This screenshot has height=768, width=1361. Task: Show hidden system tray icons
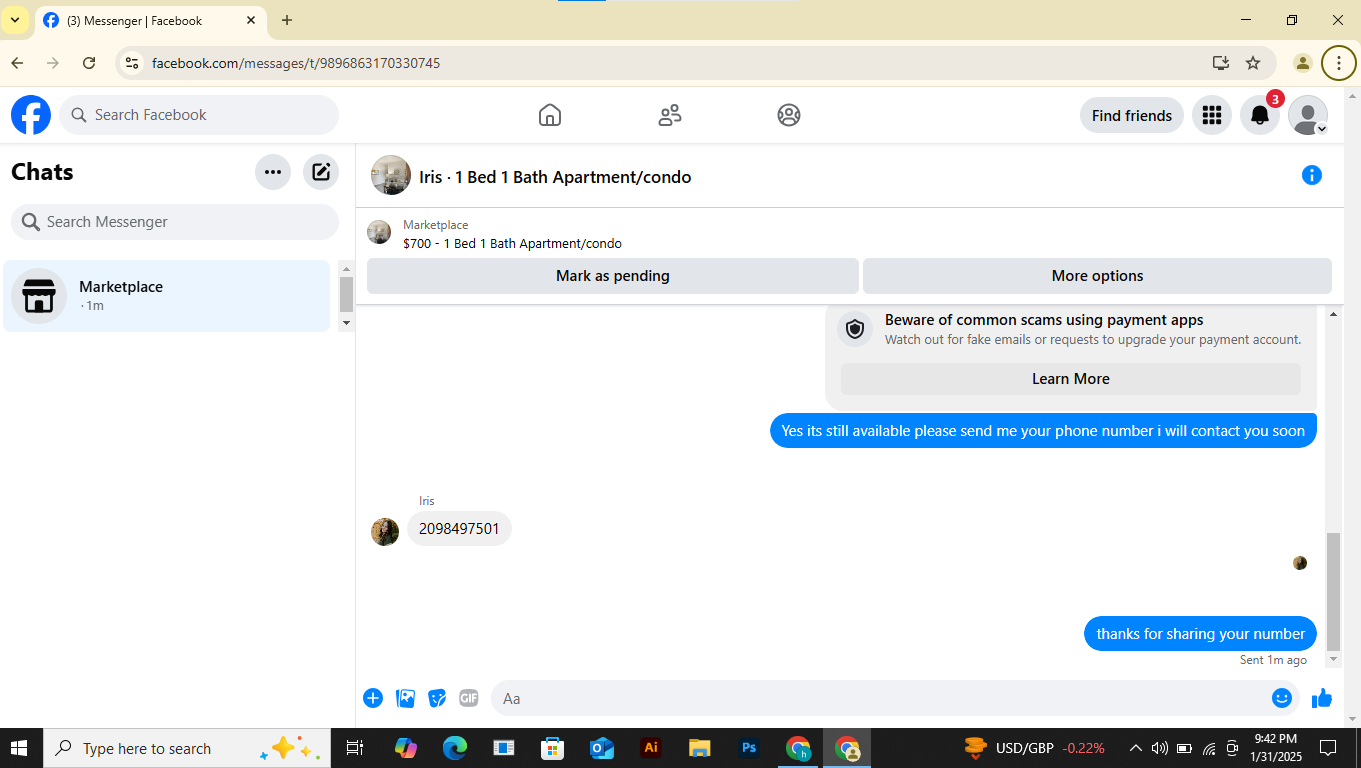(x=1135, y=748)
